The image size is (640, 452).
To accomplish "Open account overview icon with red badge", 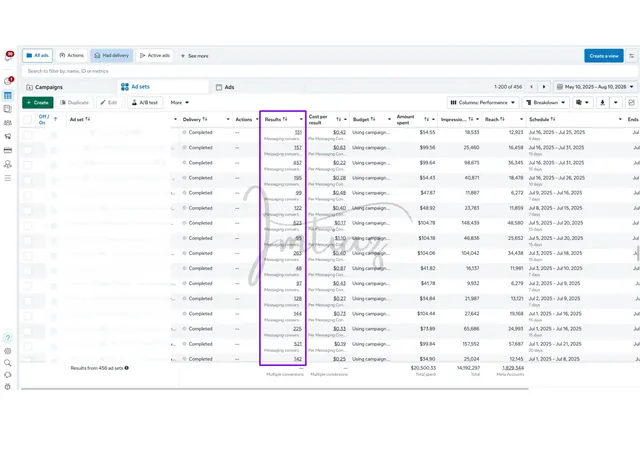I will tap(8, 81).
